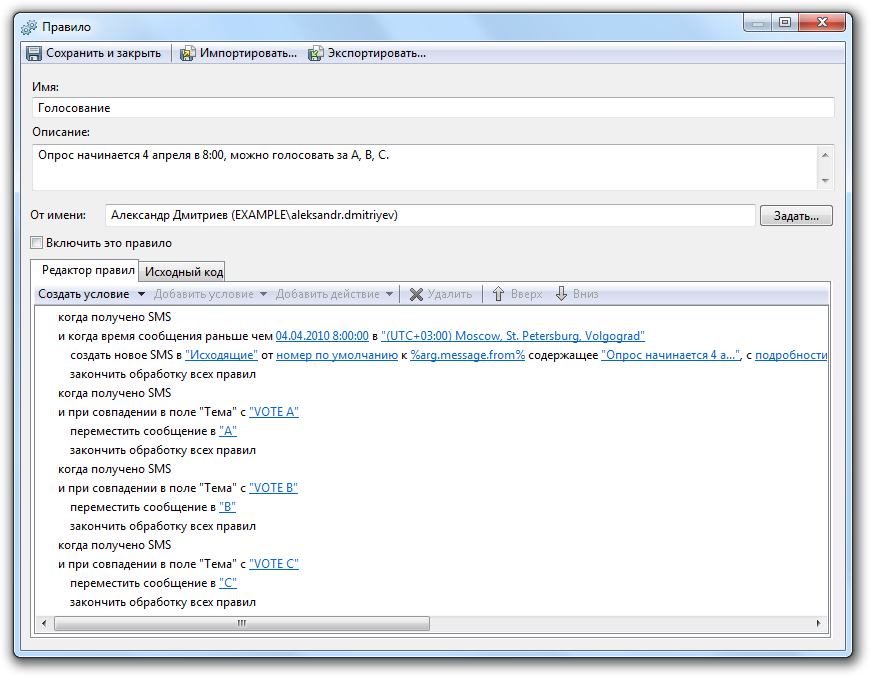Click the horizontal scrollbar in rule editor
The image size is (871, 677).
[x=241, y=623]
